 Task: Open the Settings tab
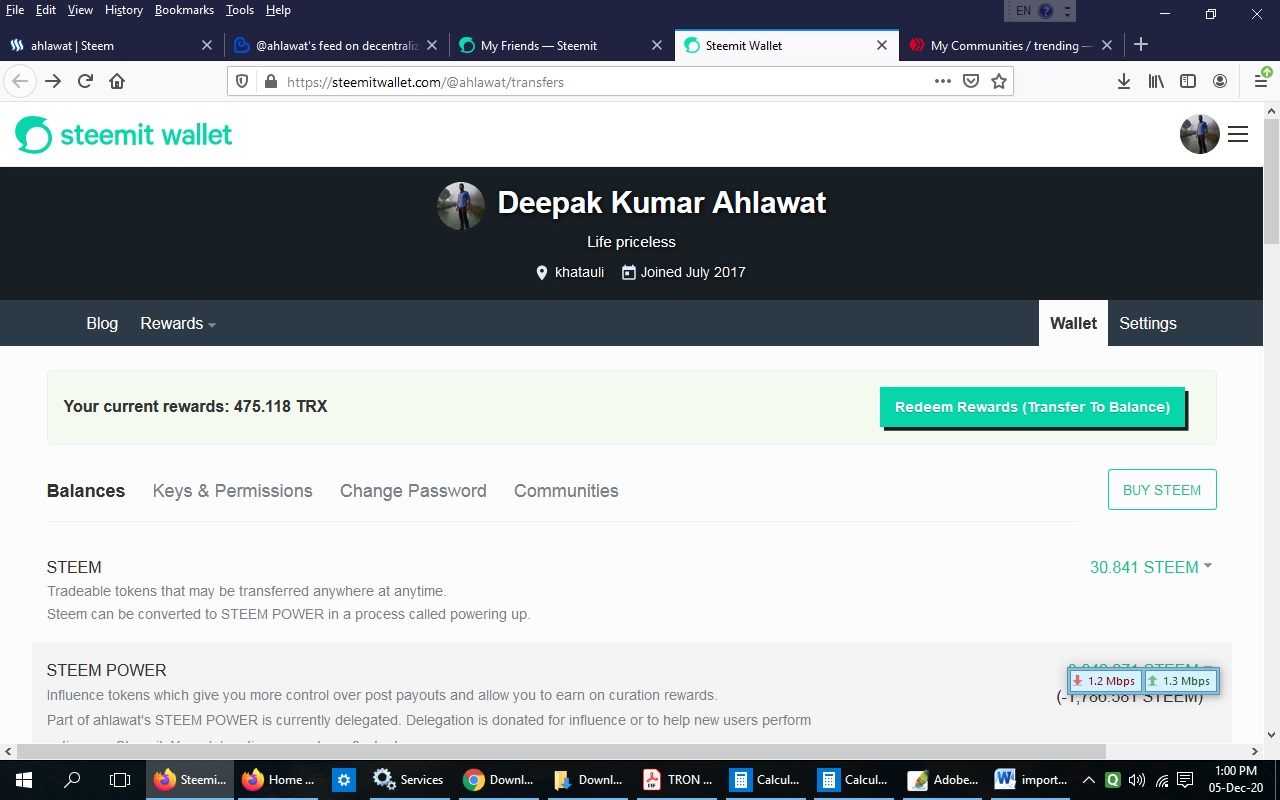[1148, 323]
